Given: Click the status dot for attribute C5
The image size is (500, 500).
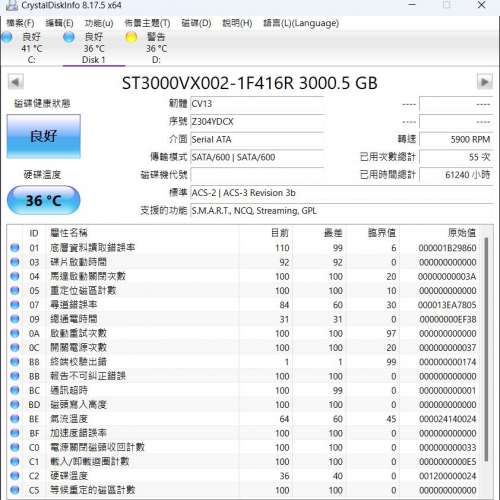Looking at the screenshot, I should (x=15, y=490).
